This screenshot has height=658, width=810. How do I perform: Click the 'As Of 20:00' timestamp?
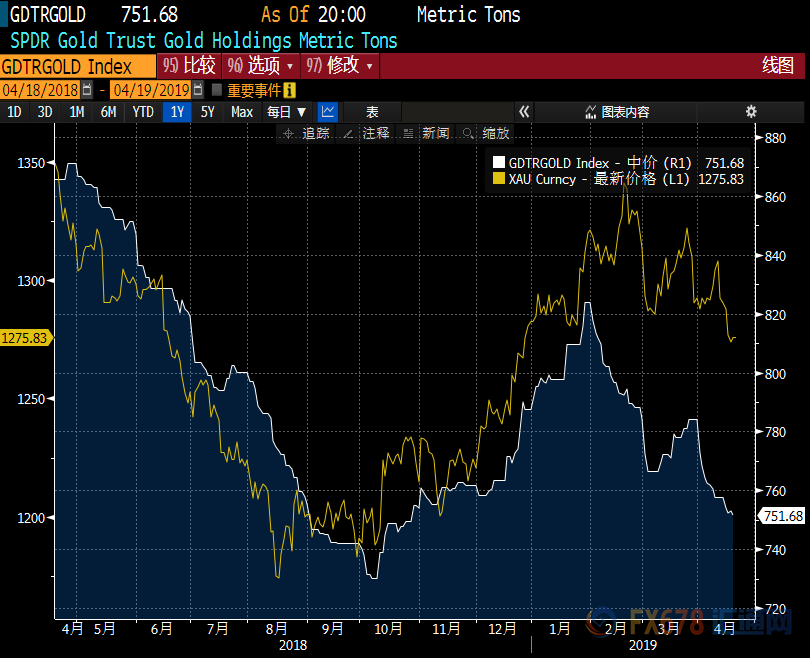[x=313, y=14]
